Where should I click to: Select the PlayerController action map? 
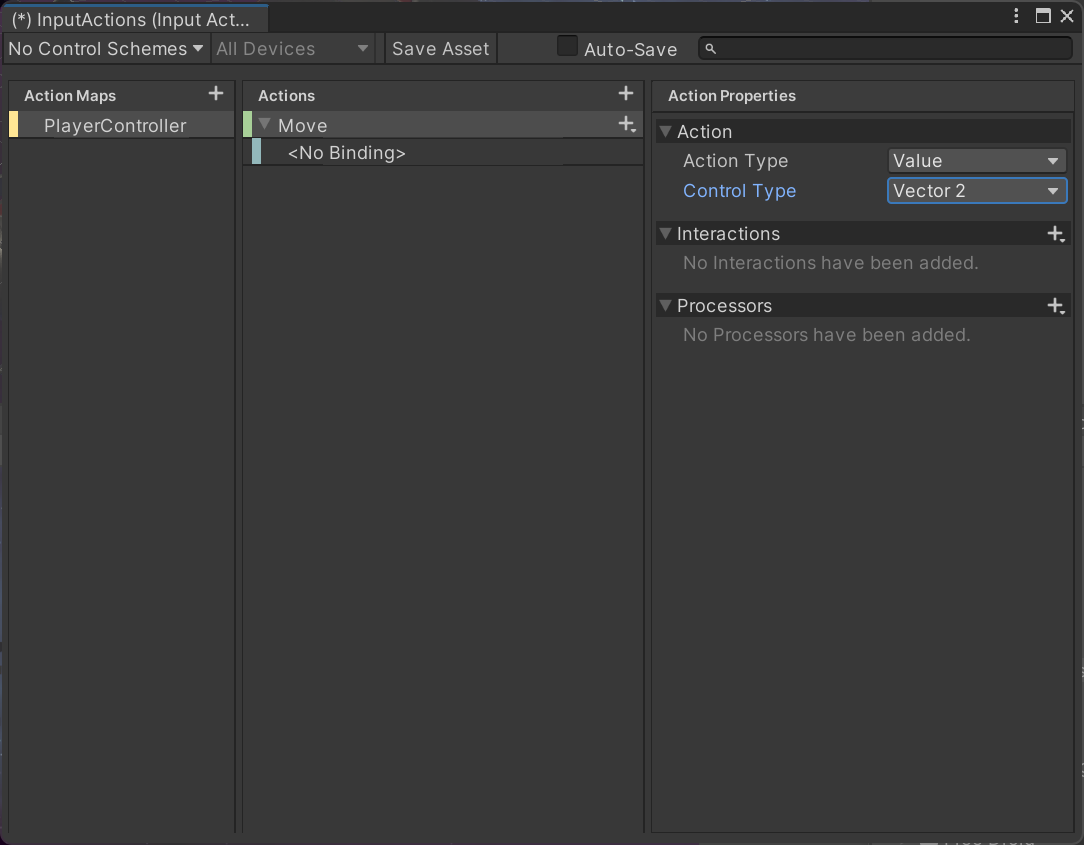[121, 125]
